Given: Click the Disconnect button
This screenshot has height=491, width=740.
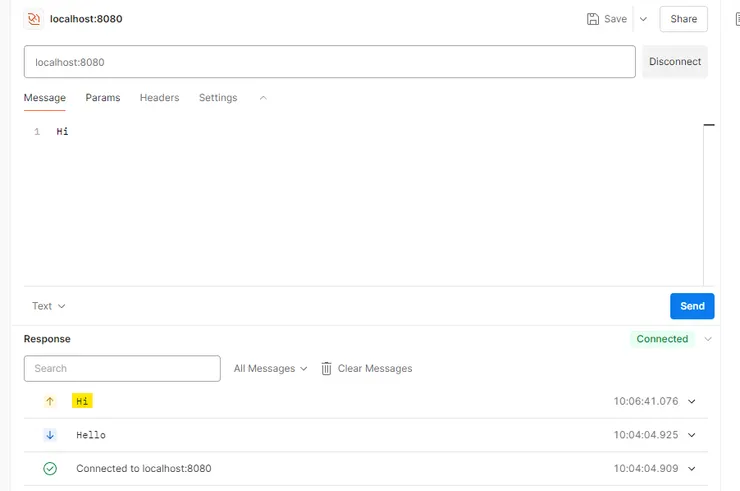Looking at the screenshot, I should pos(675,61).
